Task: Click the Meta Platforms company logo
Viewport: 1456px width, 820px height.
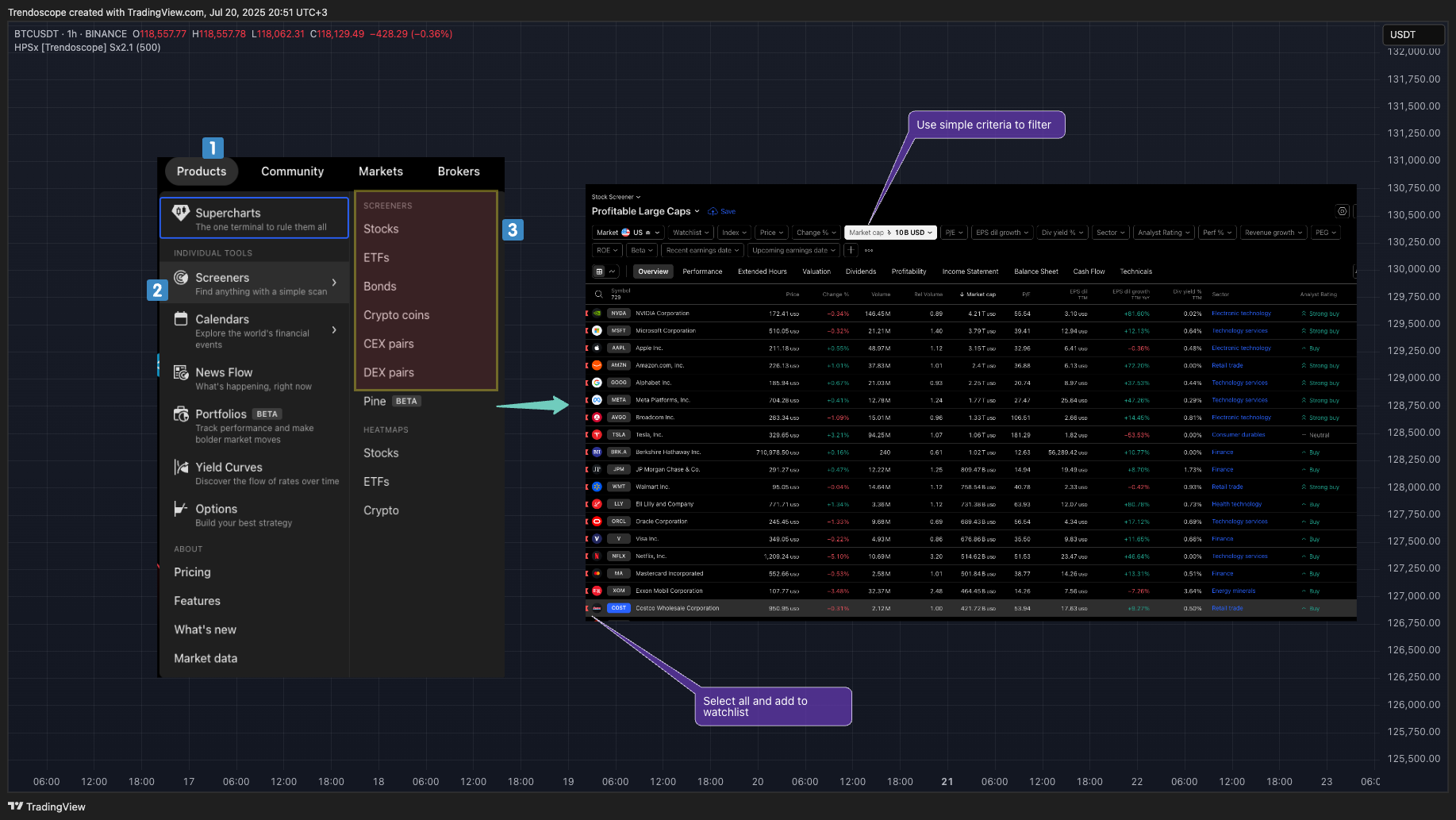Action: click(x=597, y=400)
